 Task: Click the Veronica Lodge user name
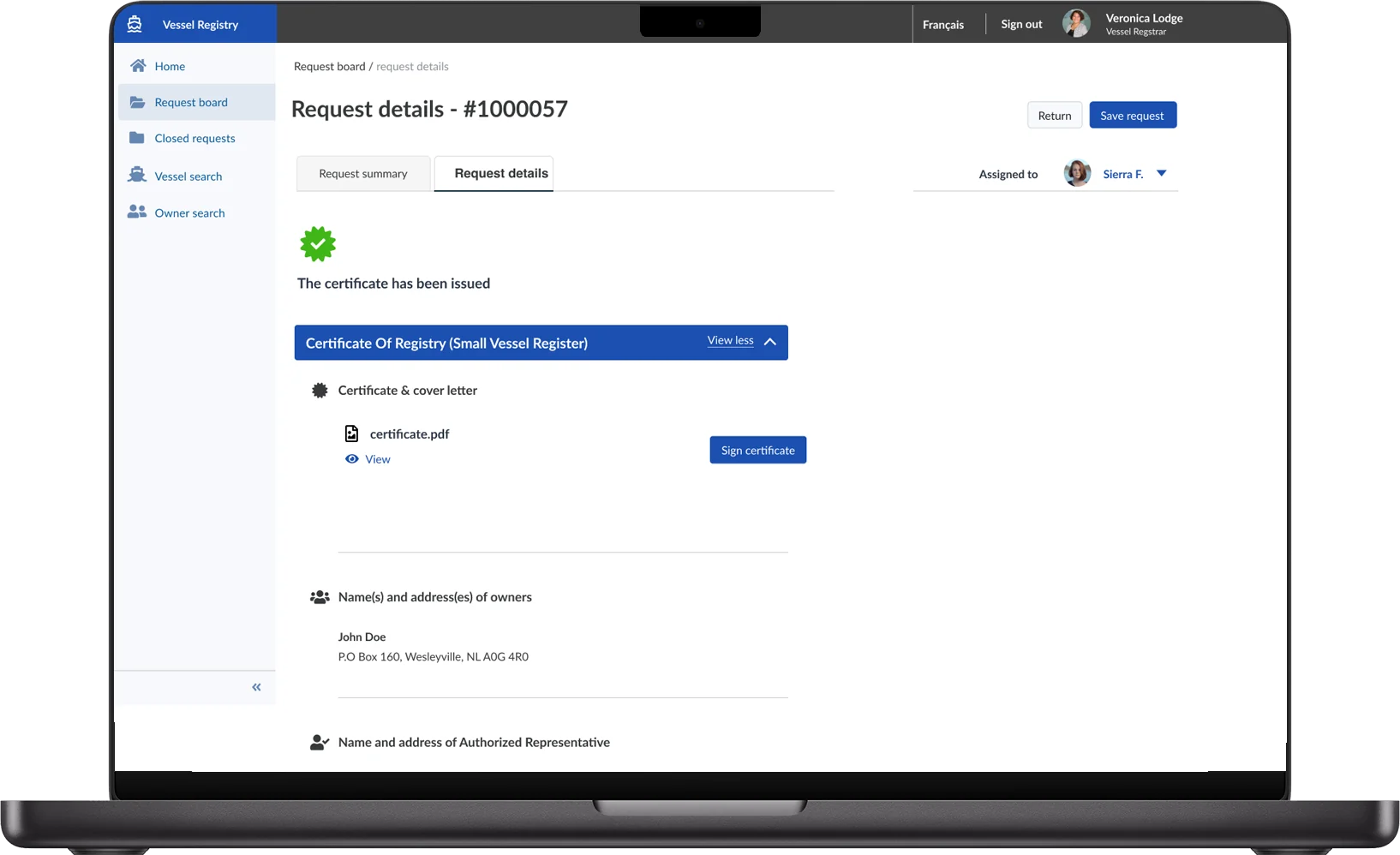point(1144,18)
